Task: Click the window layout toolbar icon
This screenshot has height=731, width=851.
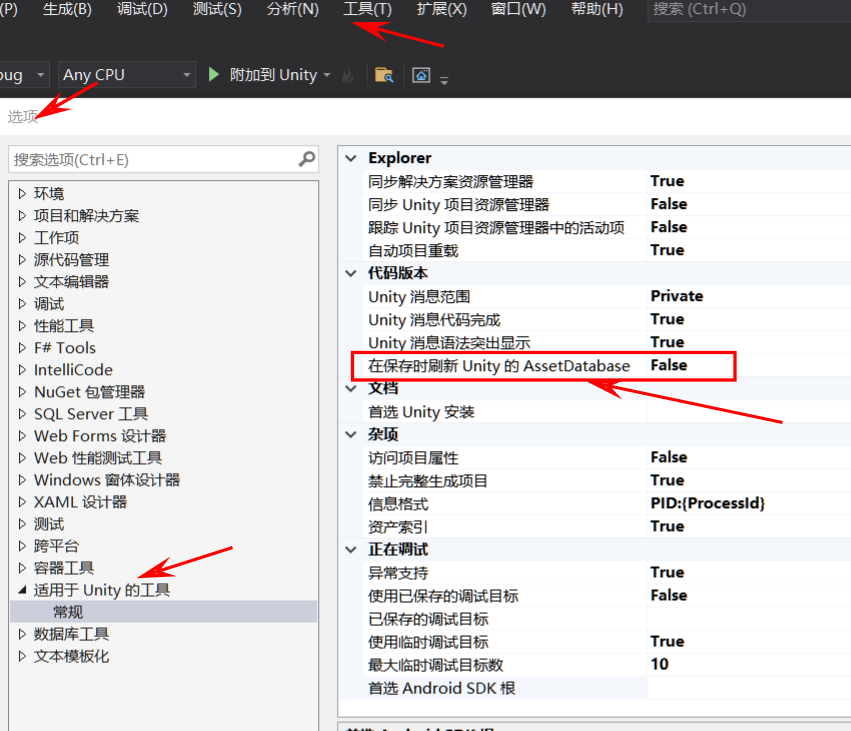Action: click(x=421, y=75)
